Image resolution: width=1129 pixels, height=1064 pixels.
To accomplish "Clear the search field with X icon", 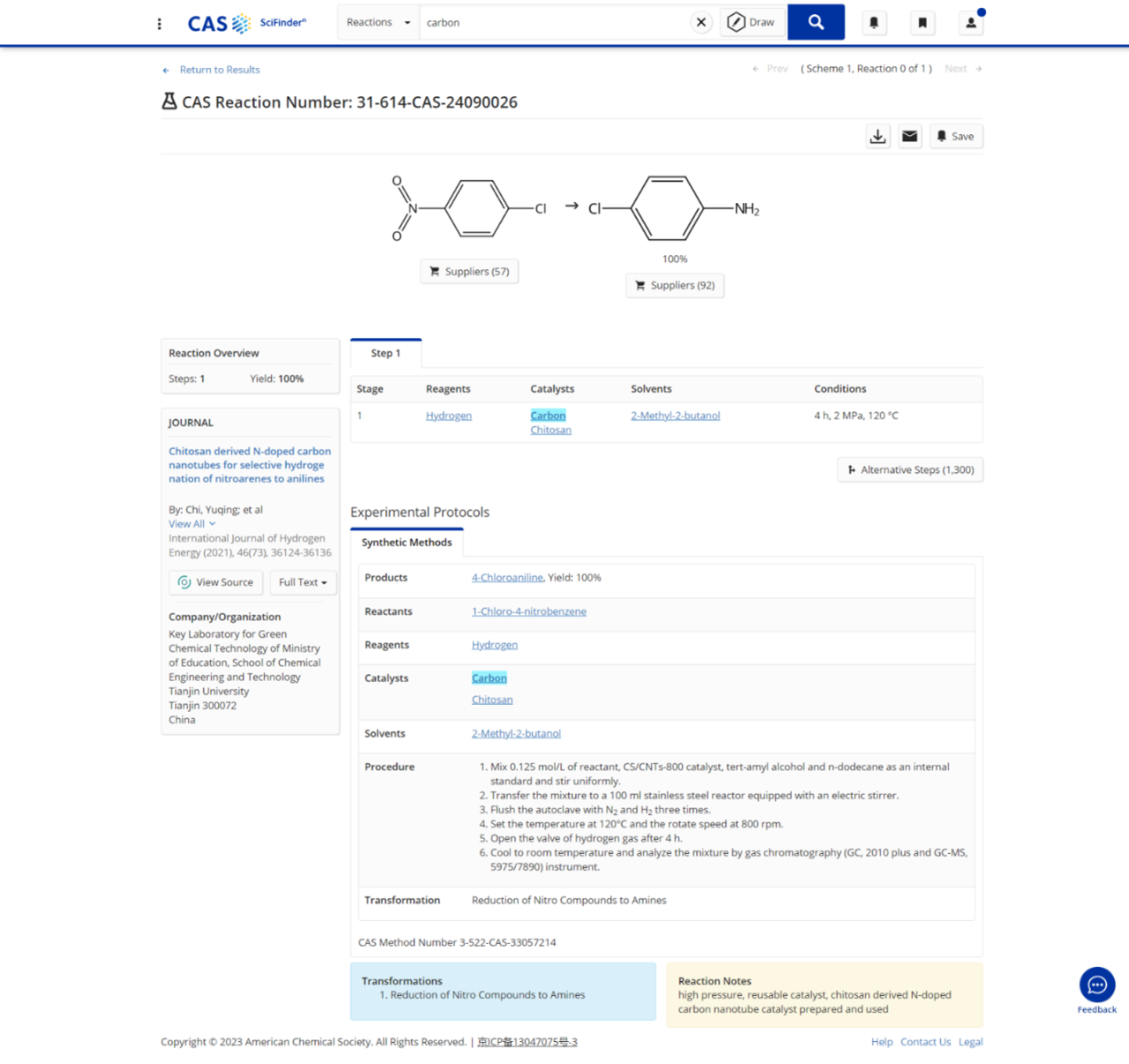I will [701, 23].
